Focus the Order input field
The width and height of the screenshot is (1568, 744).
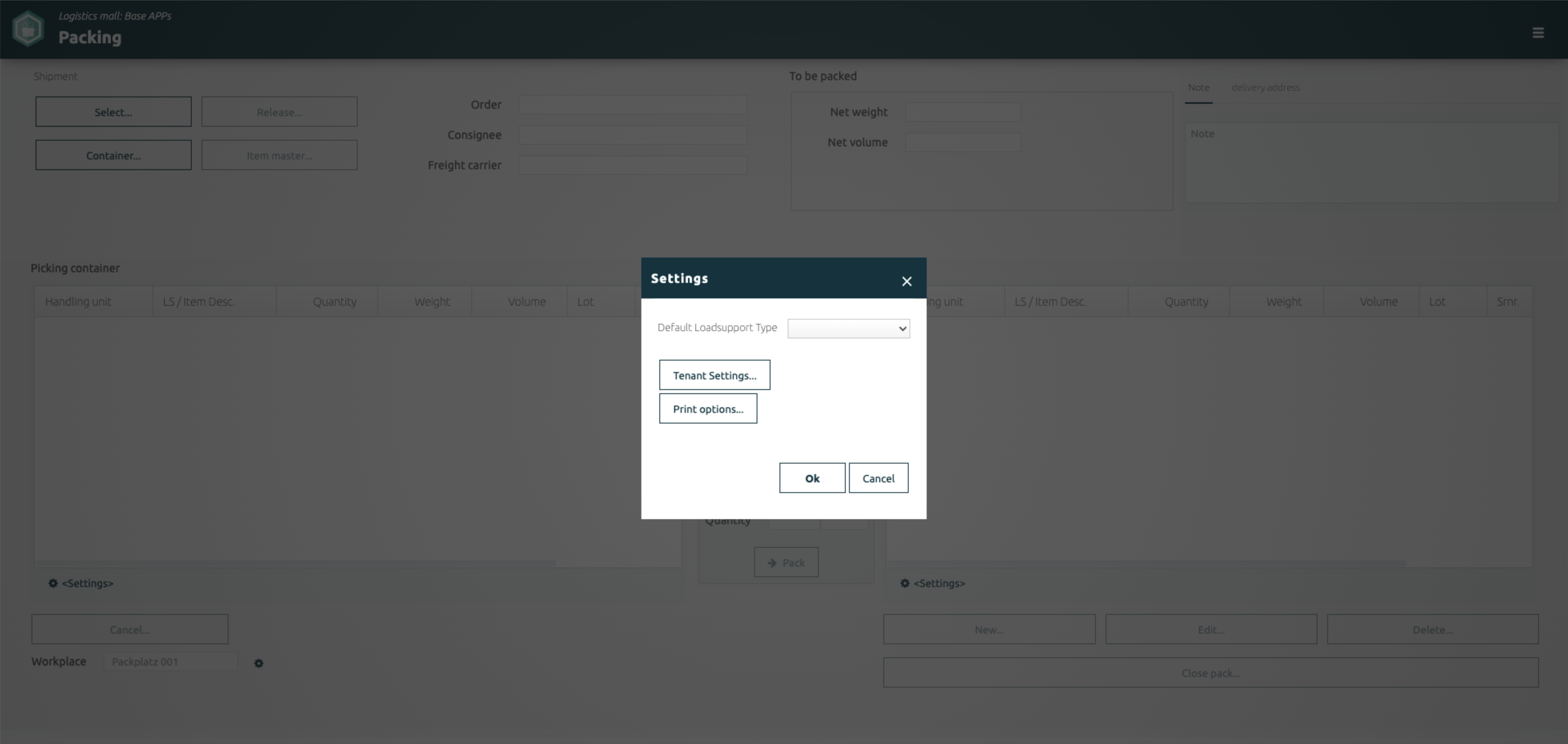(633, 105)
